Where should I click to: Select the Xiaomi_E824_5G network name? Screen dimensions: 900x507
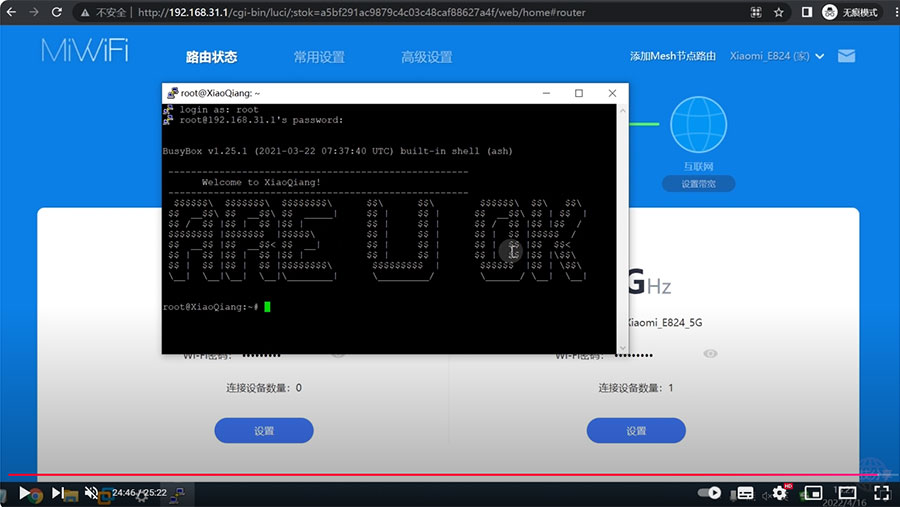[665, 323]
